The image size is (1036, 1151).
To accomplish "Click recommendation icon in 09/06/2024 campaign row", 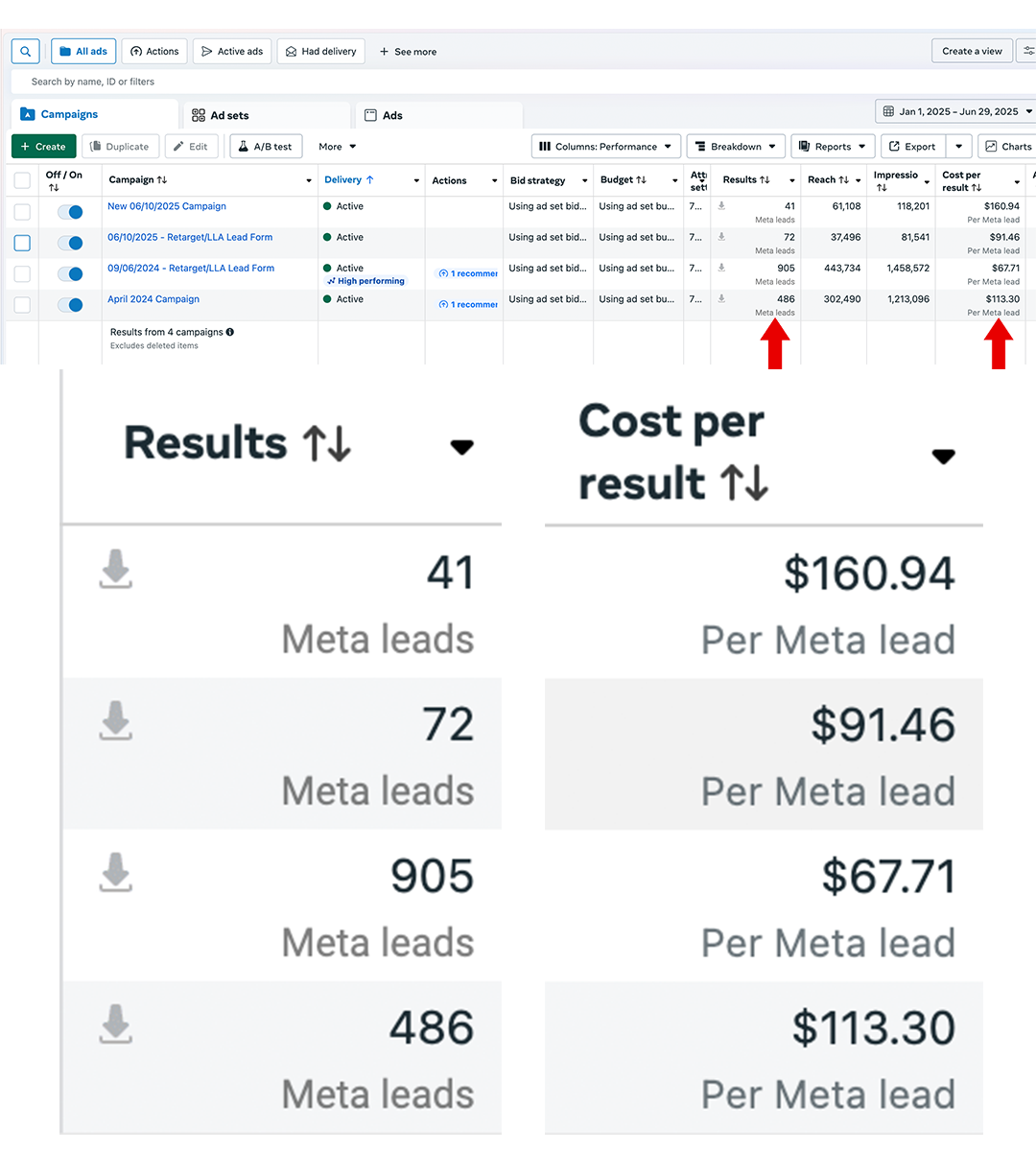I will 443,273.
